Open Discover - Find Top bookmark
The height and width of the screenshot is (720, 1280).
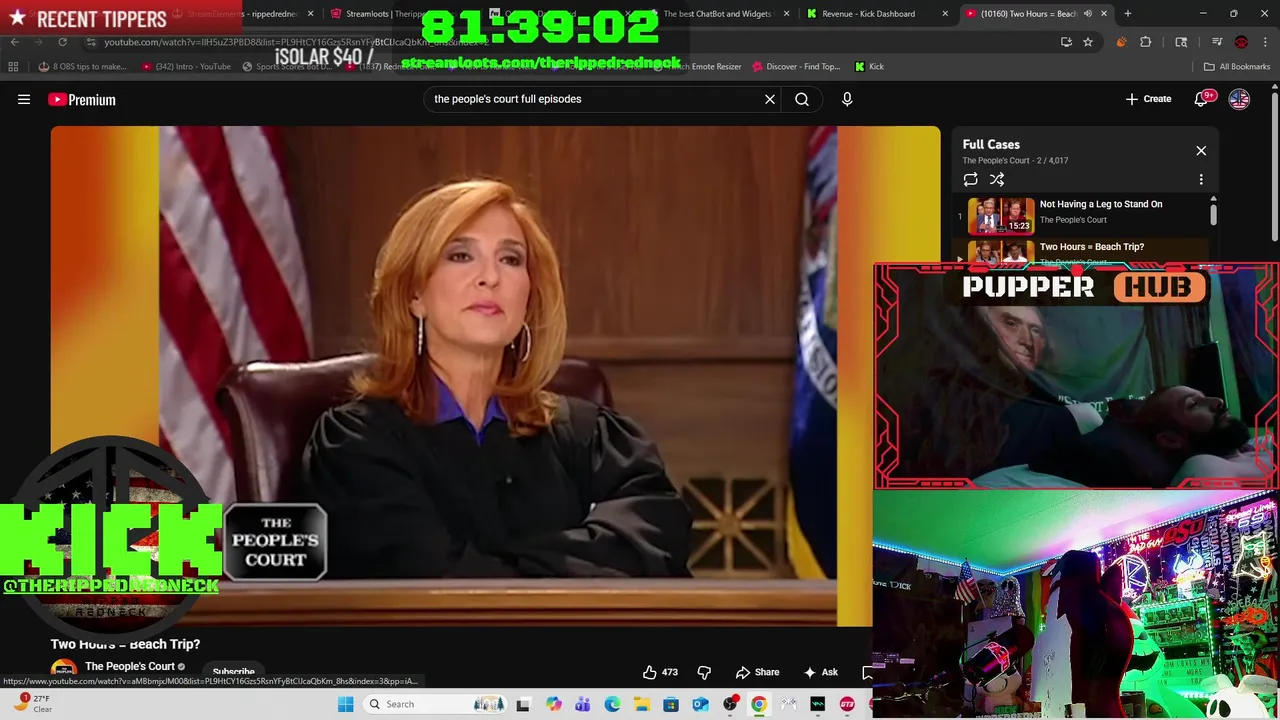tap(796, 66)
